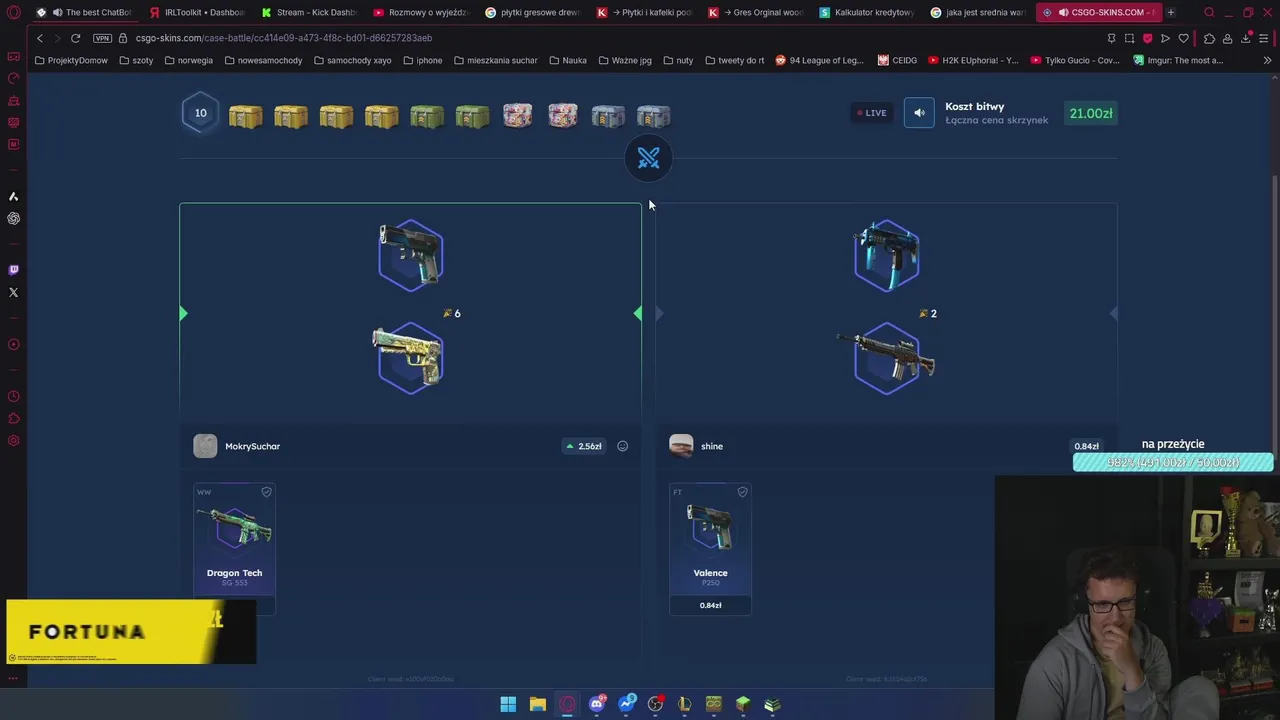Image resolution: width=1280 pixels, height=720 pixels.
Task: Select the last grey case in the row
Action: 653,116
